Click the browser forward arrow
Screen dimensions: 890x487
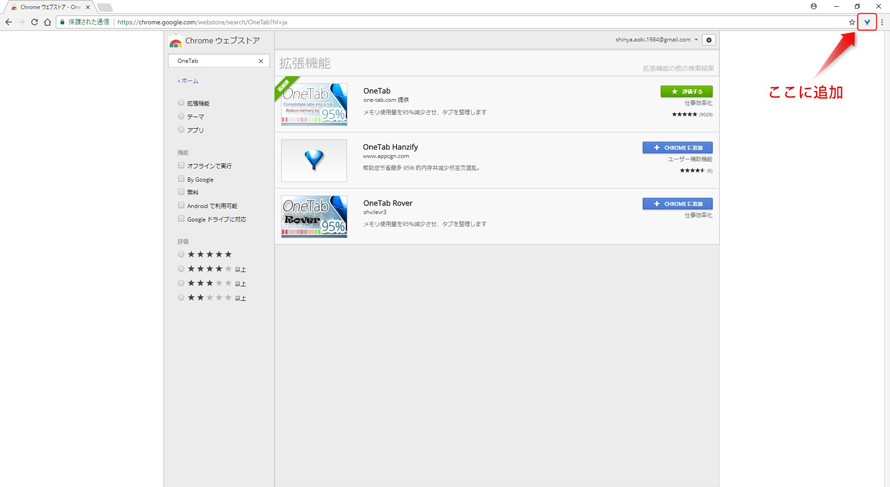click(x=21, y=22)
